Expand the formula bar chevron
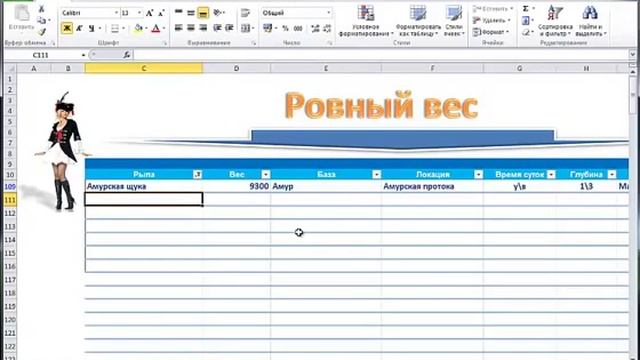This screenshot has height=360, width=640. click(632, 54)
